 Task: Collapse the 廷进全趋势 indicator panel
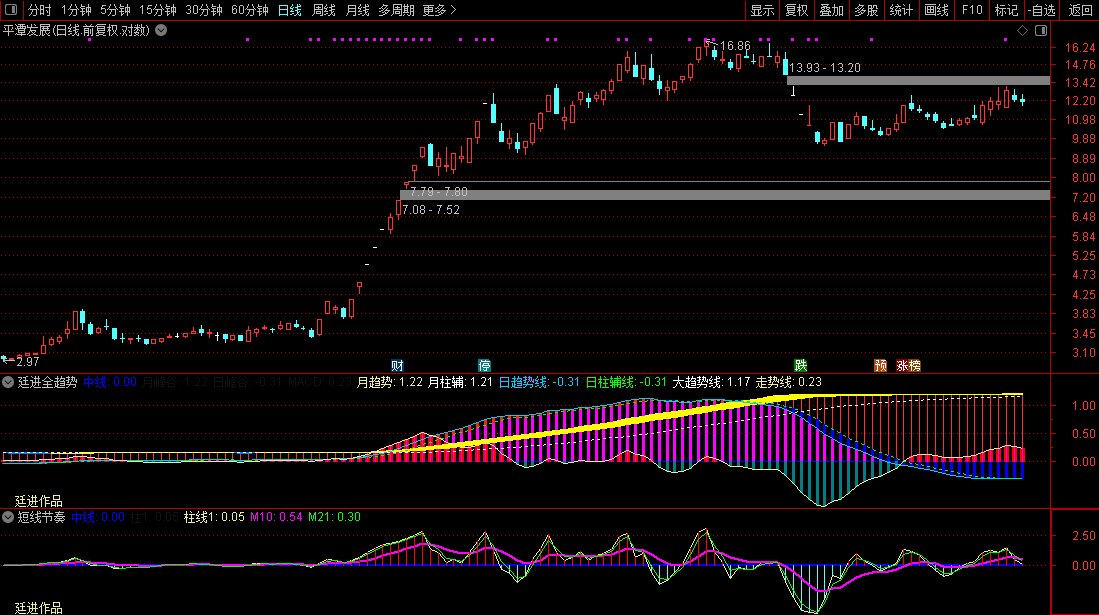(x=9, y=381)
